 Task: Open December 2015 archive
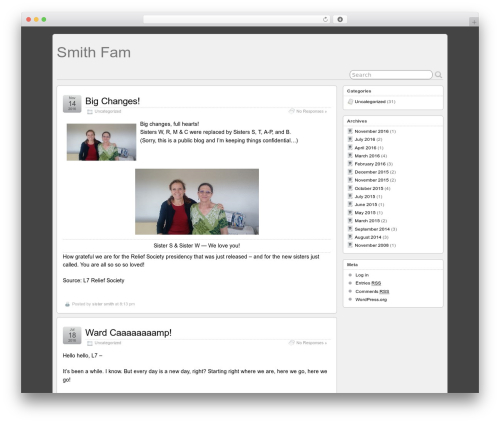(x=372, y=172)
